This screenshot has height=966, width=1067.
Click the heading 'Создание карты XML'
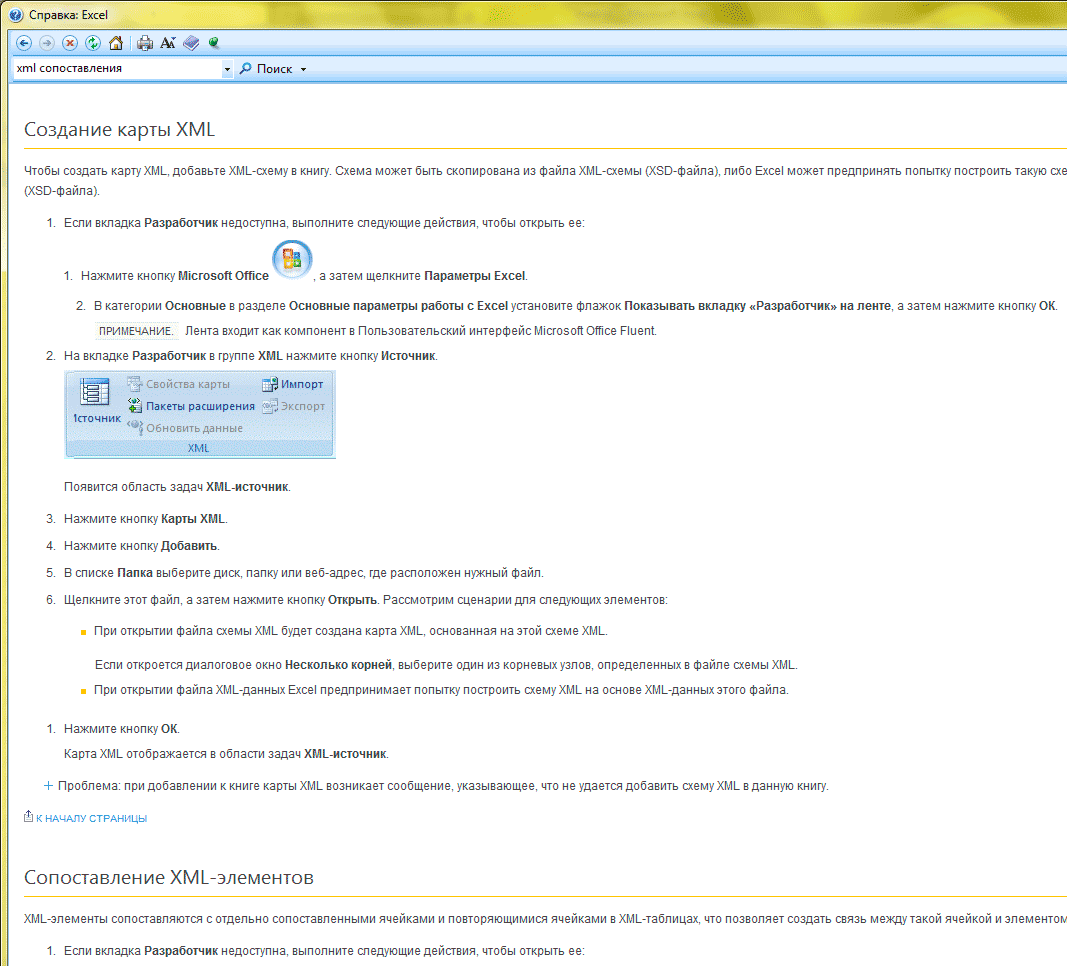click(x=119, y=129)
